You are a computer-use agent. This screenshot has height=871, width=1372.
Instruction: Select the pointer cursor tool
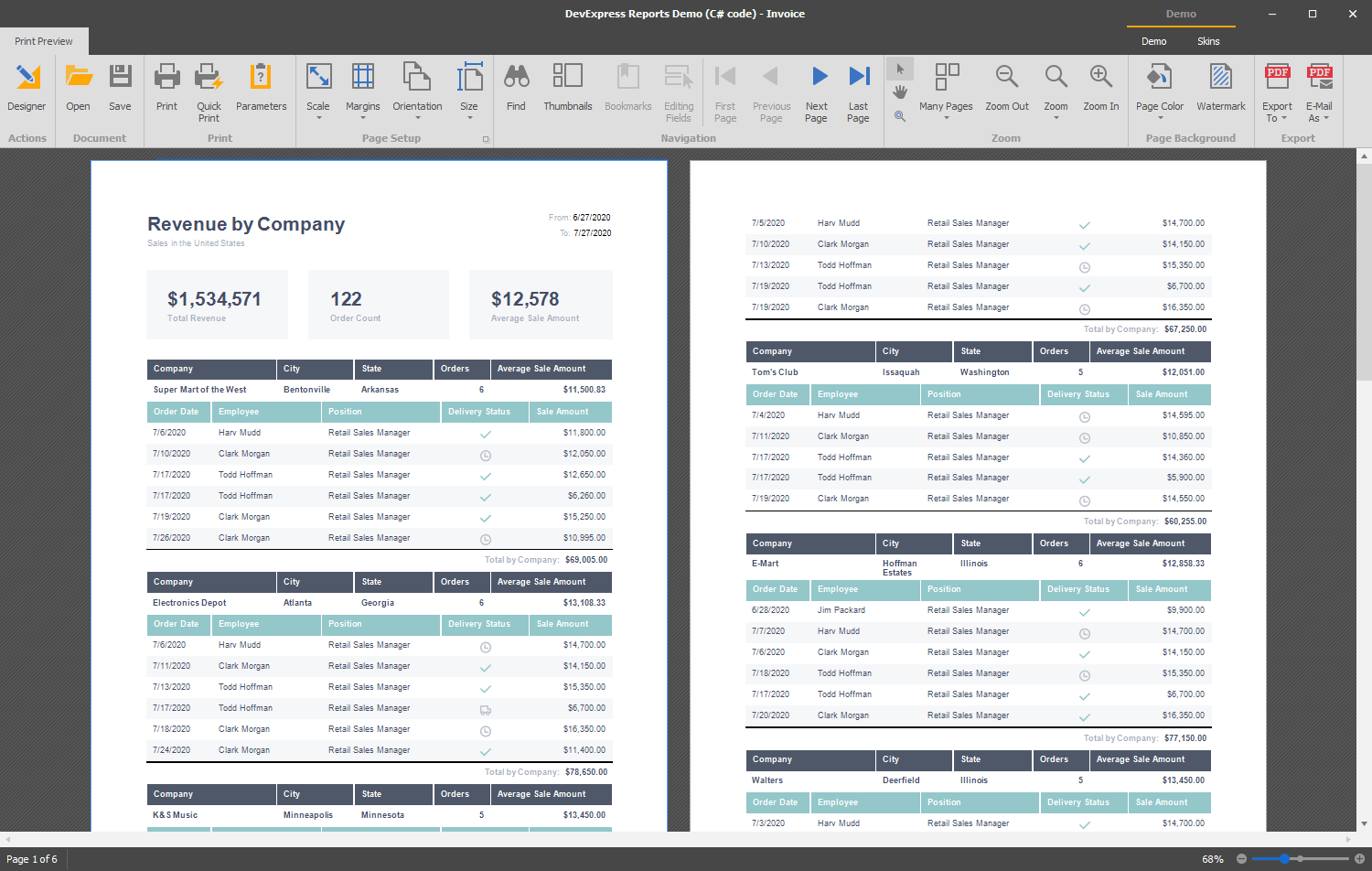900,70
